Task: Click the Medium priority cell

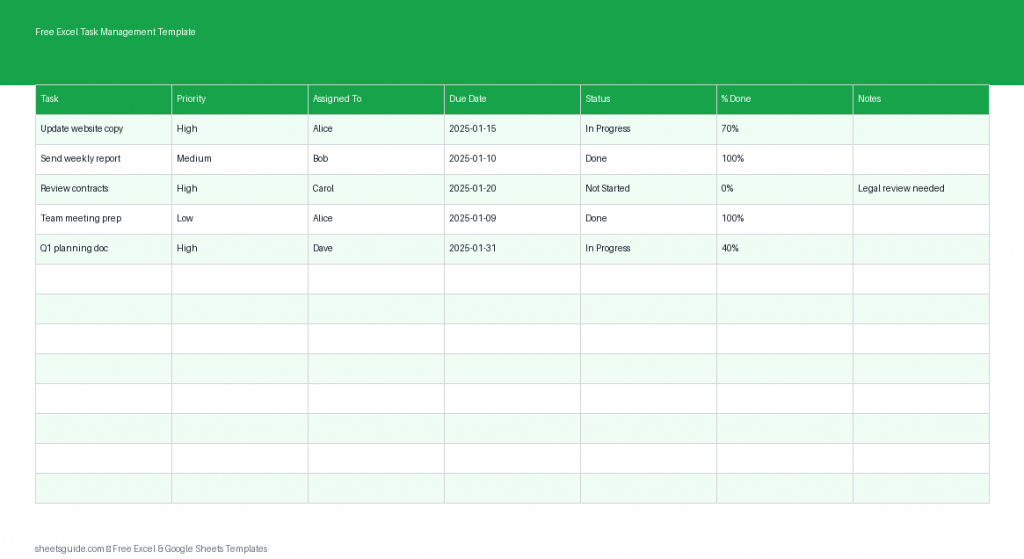Action: pos(239,159)
